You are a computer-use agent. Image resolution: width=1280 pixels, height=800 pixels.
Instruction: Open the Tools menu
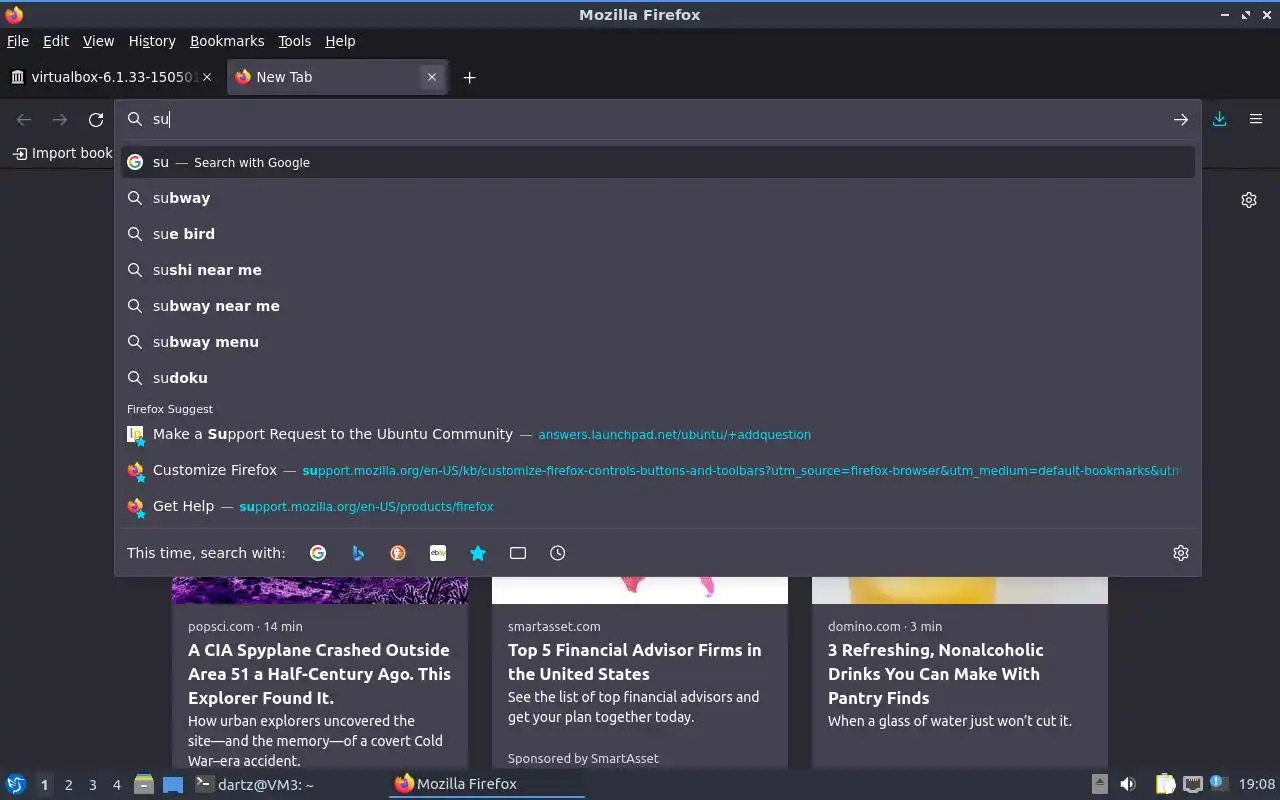294,41
